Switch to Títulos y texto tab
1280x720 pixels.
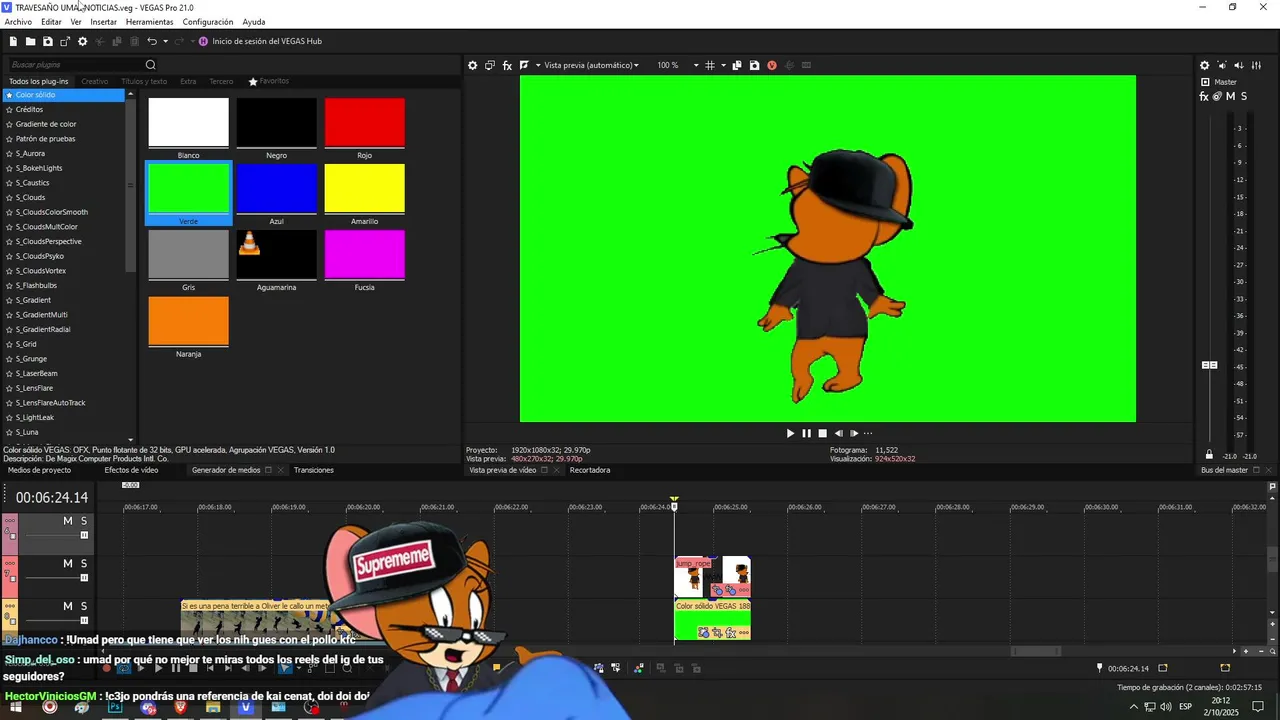tap(144, 81)
